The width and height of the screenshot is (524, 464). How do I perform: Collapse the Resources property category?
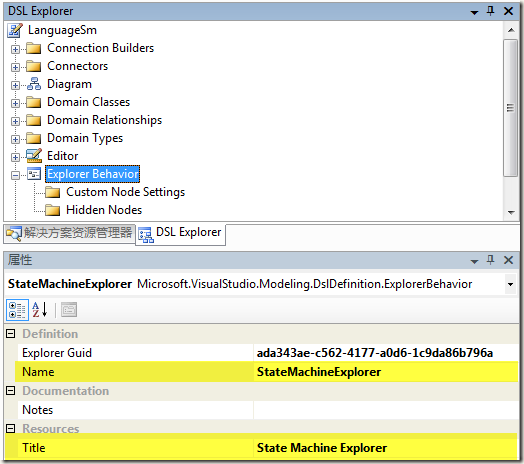pyautogui.click(x=11, y=429)
